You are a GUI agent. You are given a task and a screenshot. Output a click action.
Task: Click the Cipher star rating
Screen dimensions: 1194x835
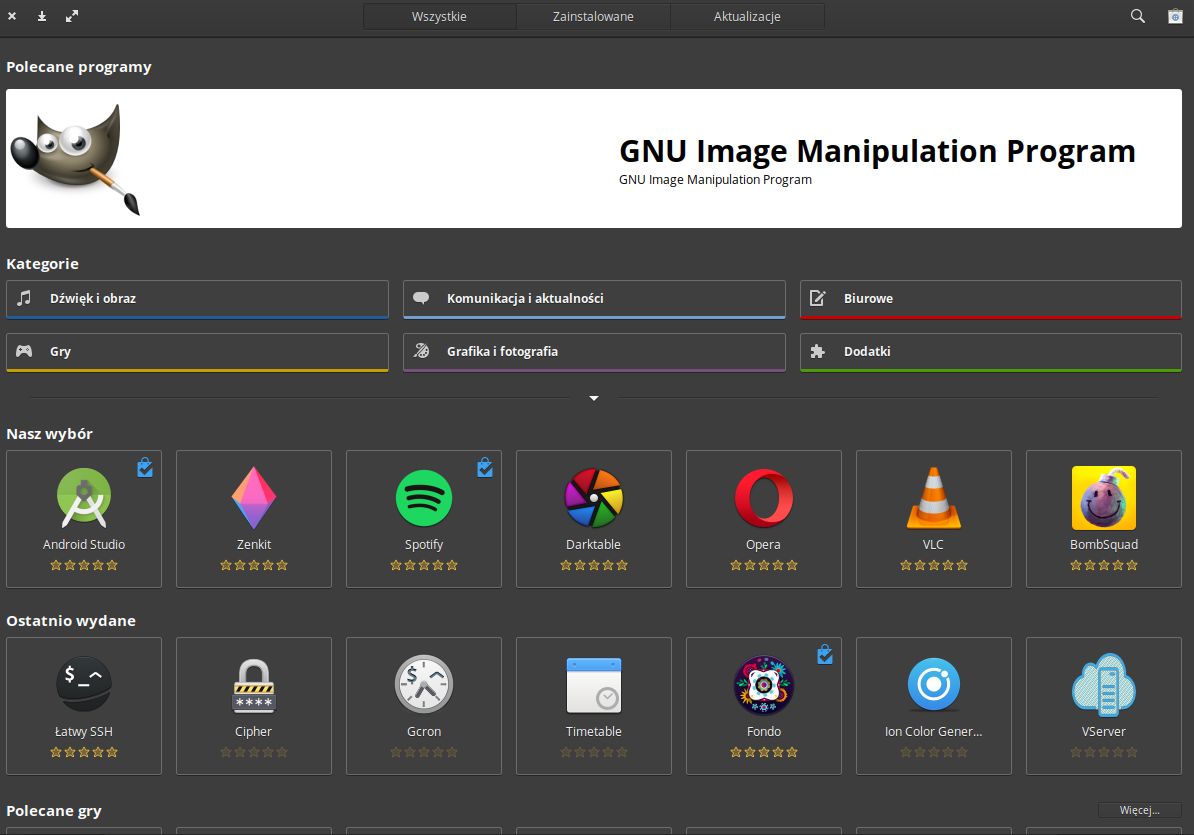[254, 752]
